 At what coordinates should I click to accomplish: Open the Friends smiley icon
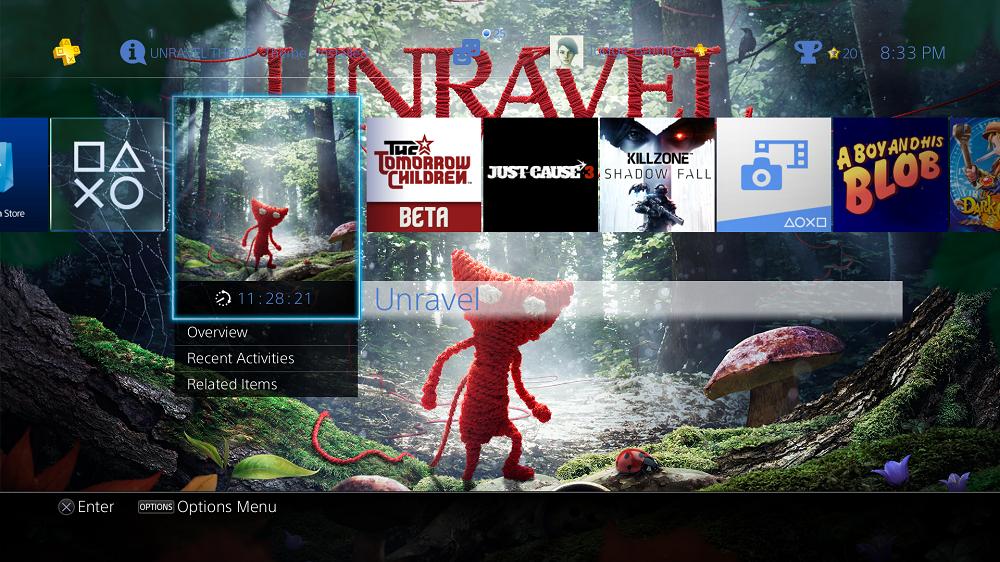(x=466, y=52)
